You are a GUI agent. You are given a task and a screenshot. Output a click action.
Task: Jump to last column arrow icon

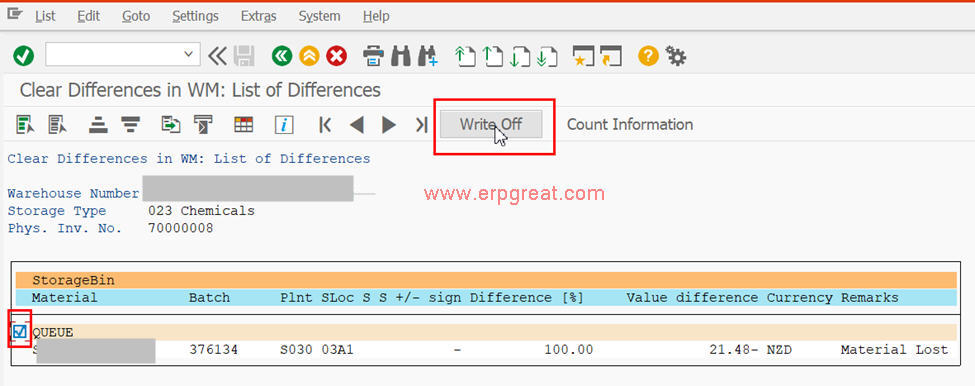pos(422,125)
